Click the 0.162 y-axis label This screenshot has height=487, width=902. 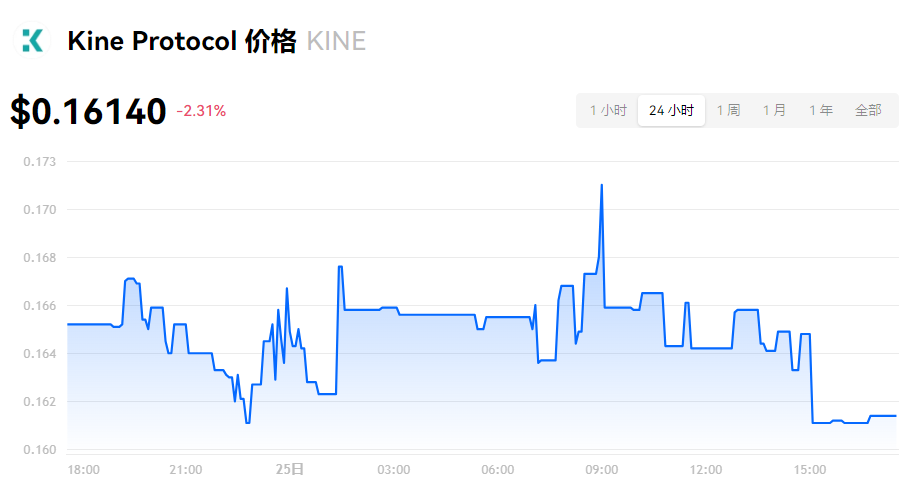pos(40,401)
